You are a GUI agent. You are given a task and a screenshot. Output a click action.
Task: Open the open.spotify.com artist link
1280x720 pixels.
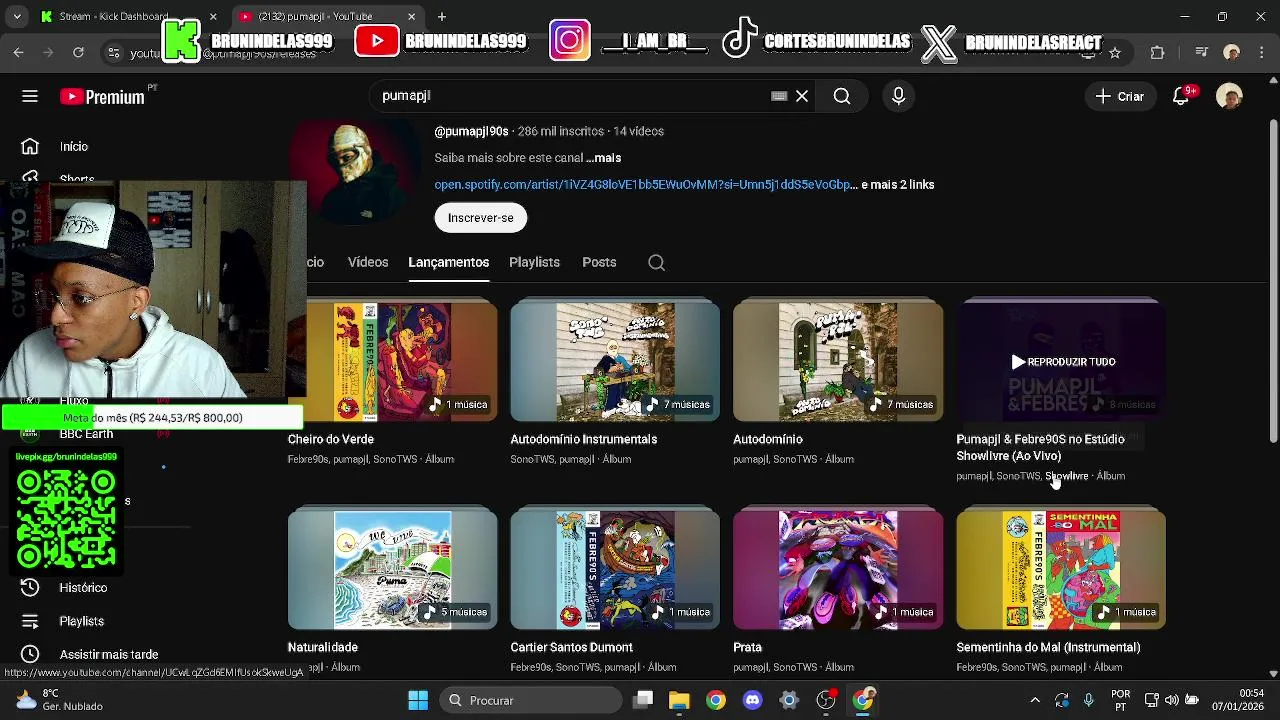pos(645,185)
